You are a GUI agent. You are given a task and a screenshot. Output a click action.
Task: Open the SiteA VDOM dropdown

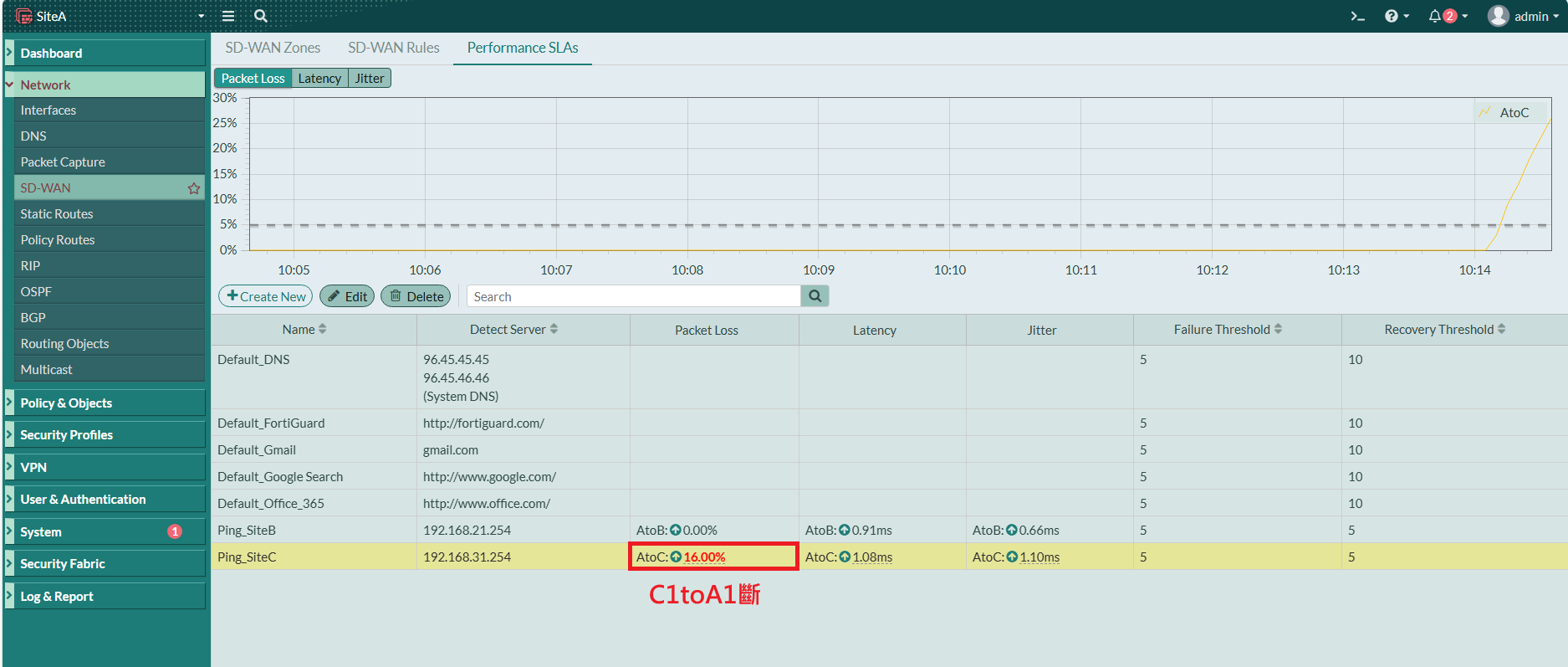[201, 16]
